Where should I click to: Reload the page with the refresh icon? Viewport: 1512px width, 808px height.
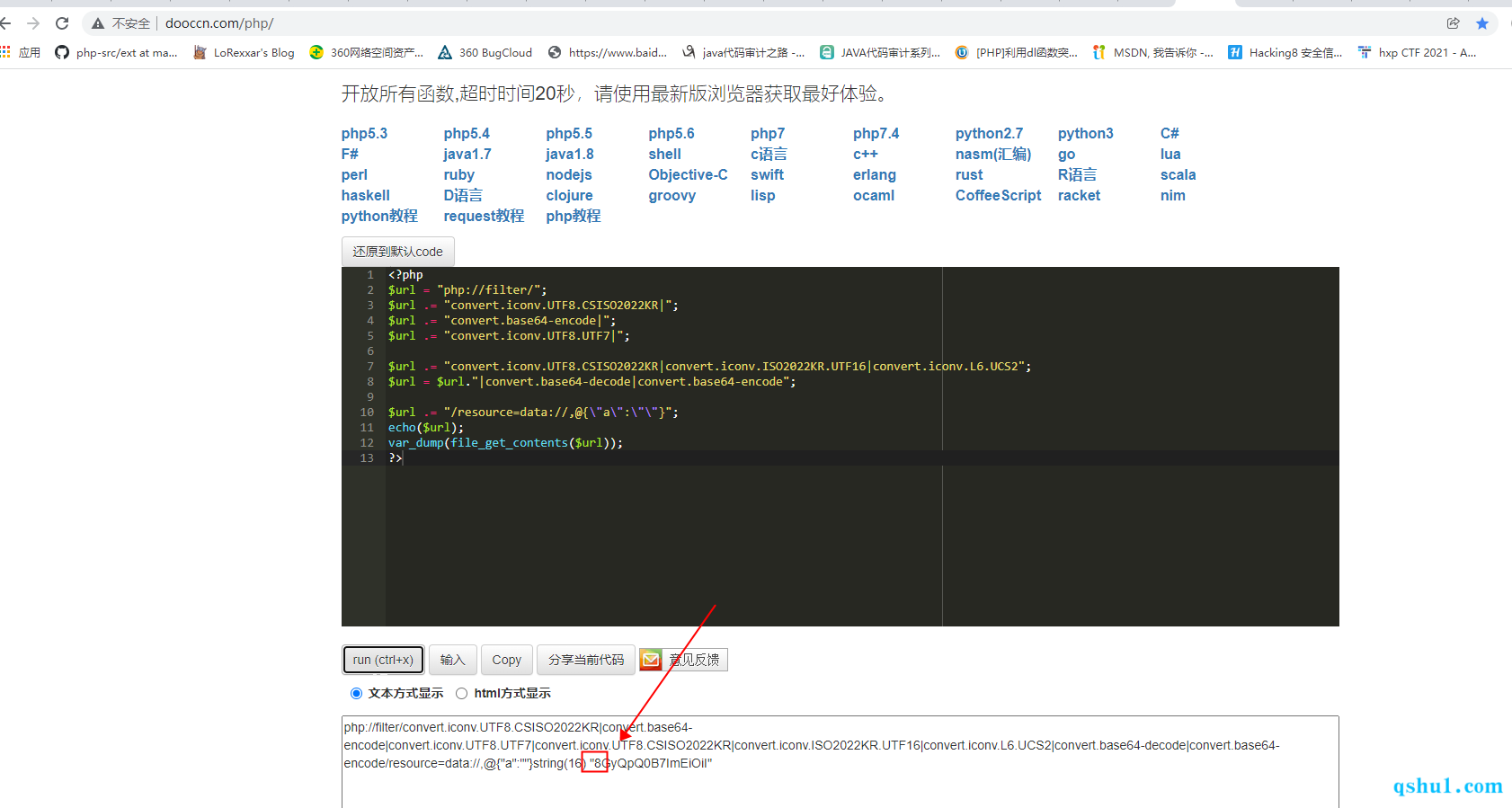[62, 23]
